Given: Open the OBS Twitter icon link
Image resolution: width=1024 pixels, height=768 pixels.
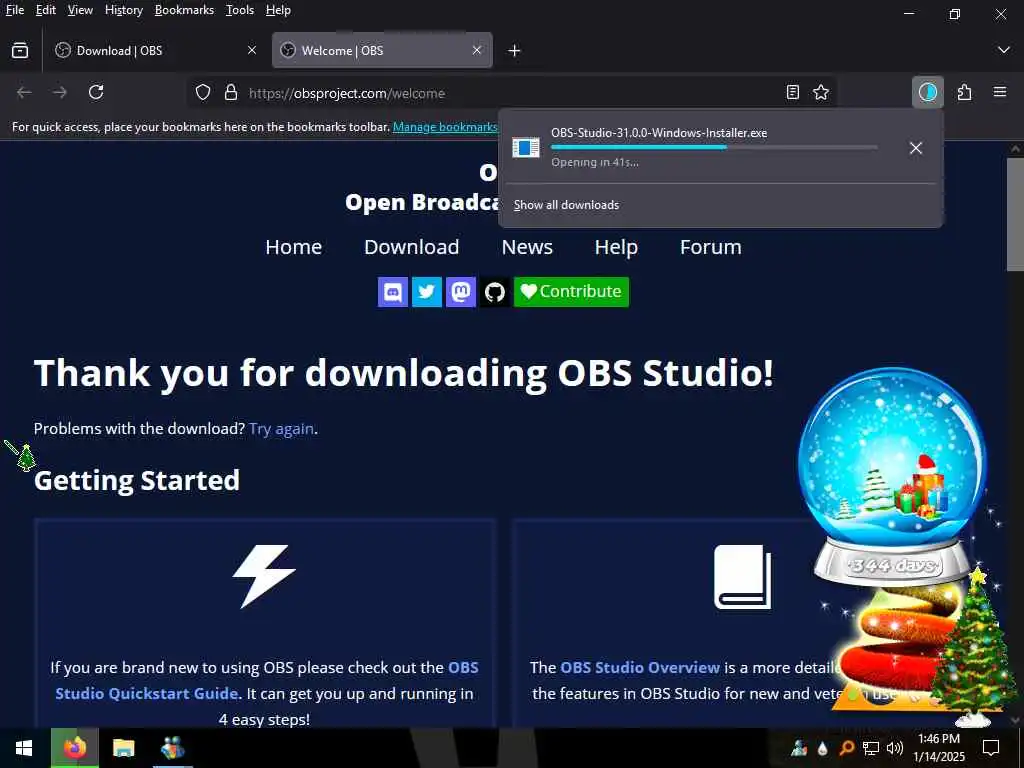Looking at the screenshot, I should pyautogui.click(x=426, y=291).
